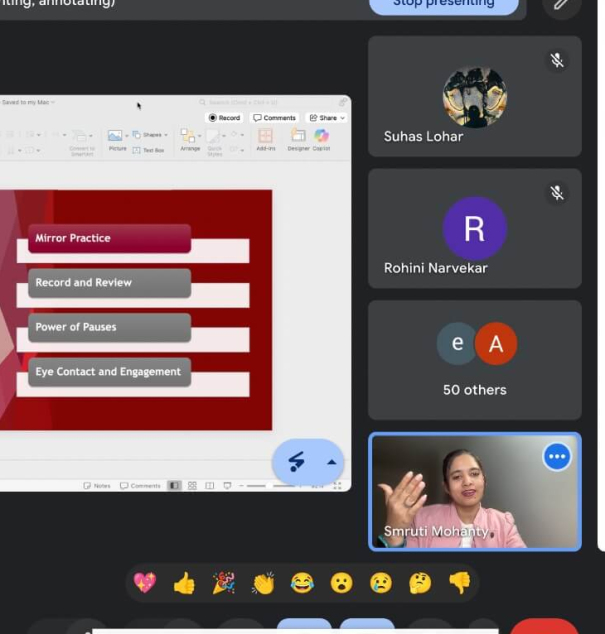Switch to slide sorter grid view
This screenshot has height=634, width=605.
point(192,486)
